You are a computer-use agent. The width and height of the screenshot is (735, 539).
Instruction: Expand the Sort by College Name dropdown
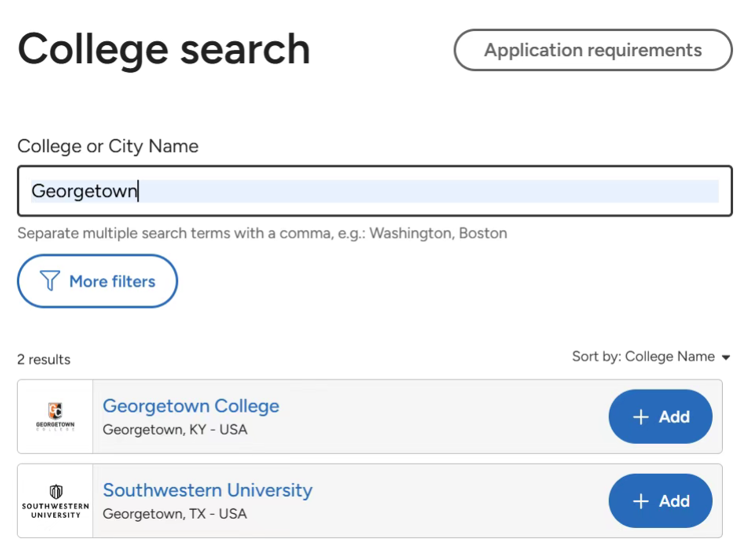(x=651, y=357)
